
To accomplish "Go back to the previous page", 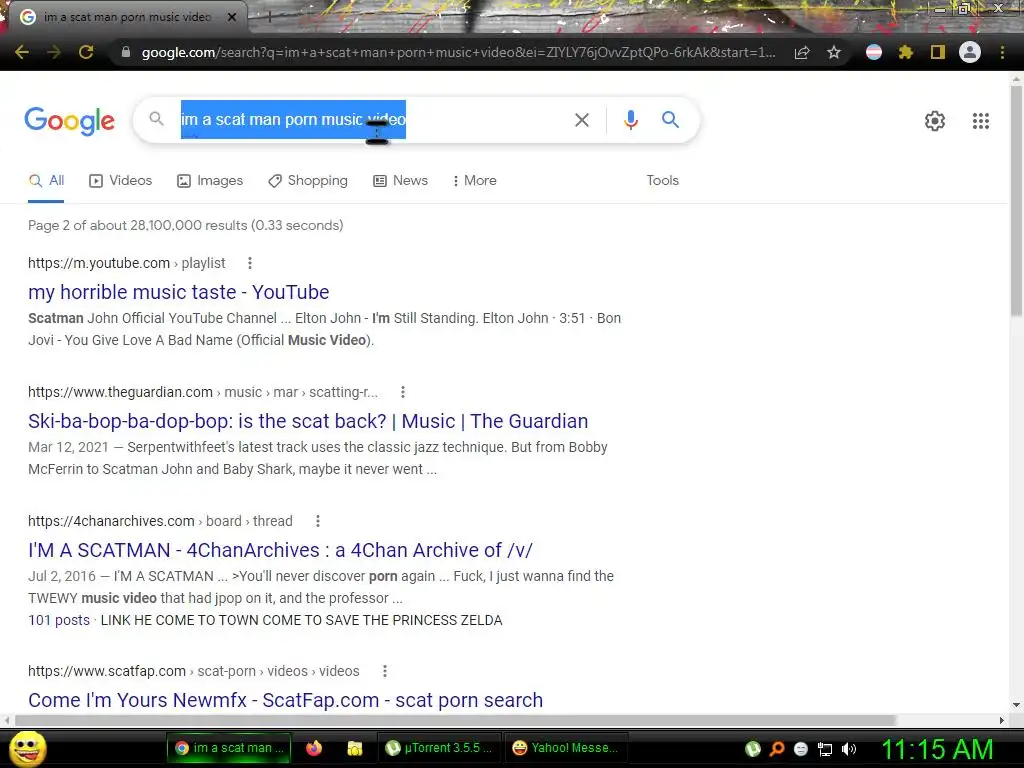I will [x=22, y=52].
